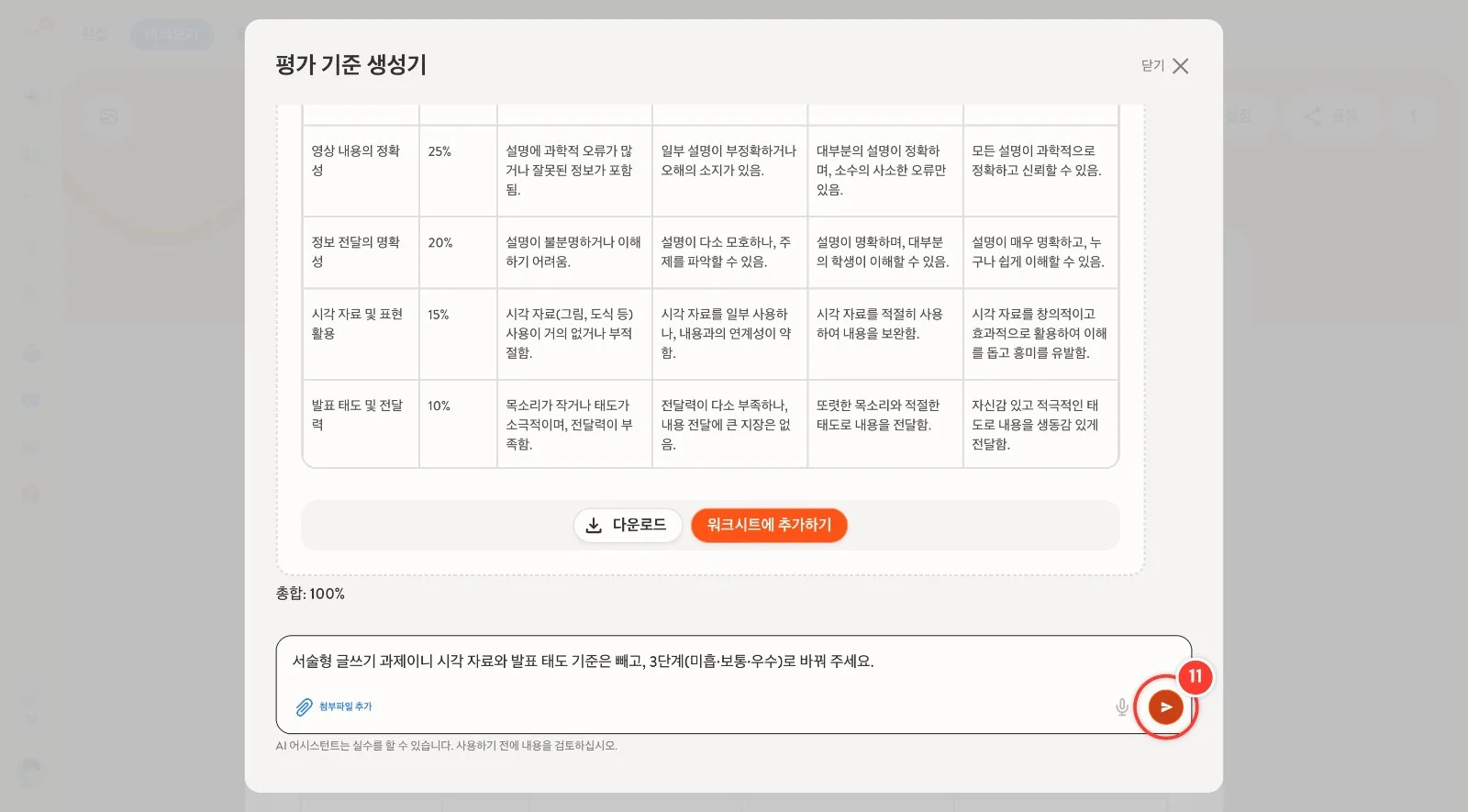Focus the prompt text input field
The height and width of the screenshot is (812, 1468).
tap(733, 684)
